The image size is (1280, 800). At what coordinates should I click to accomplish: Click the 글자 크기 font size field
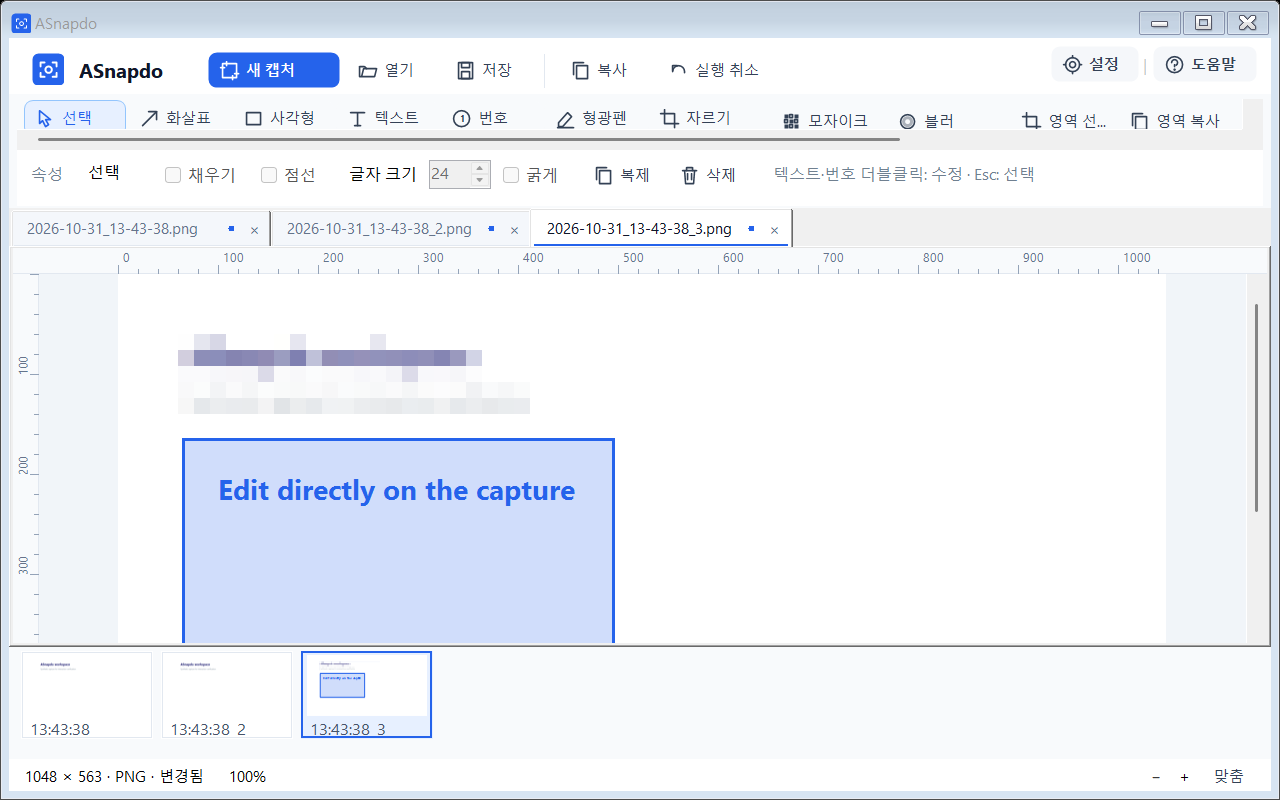tap(449, 174)
